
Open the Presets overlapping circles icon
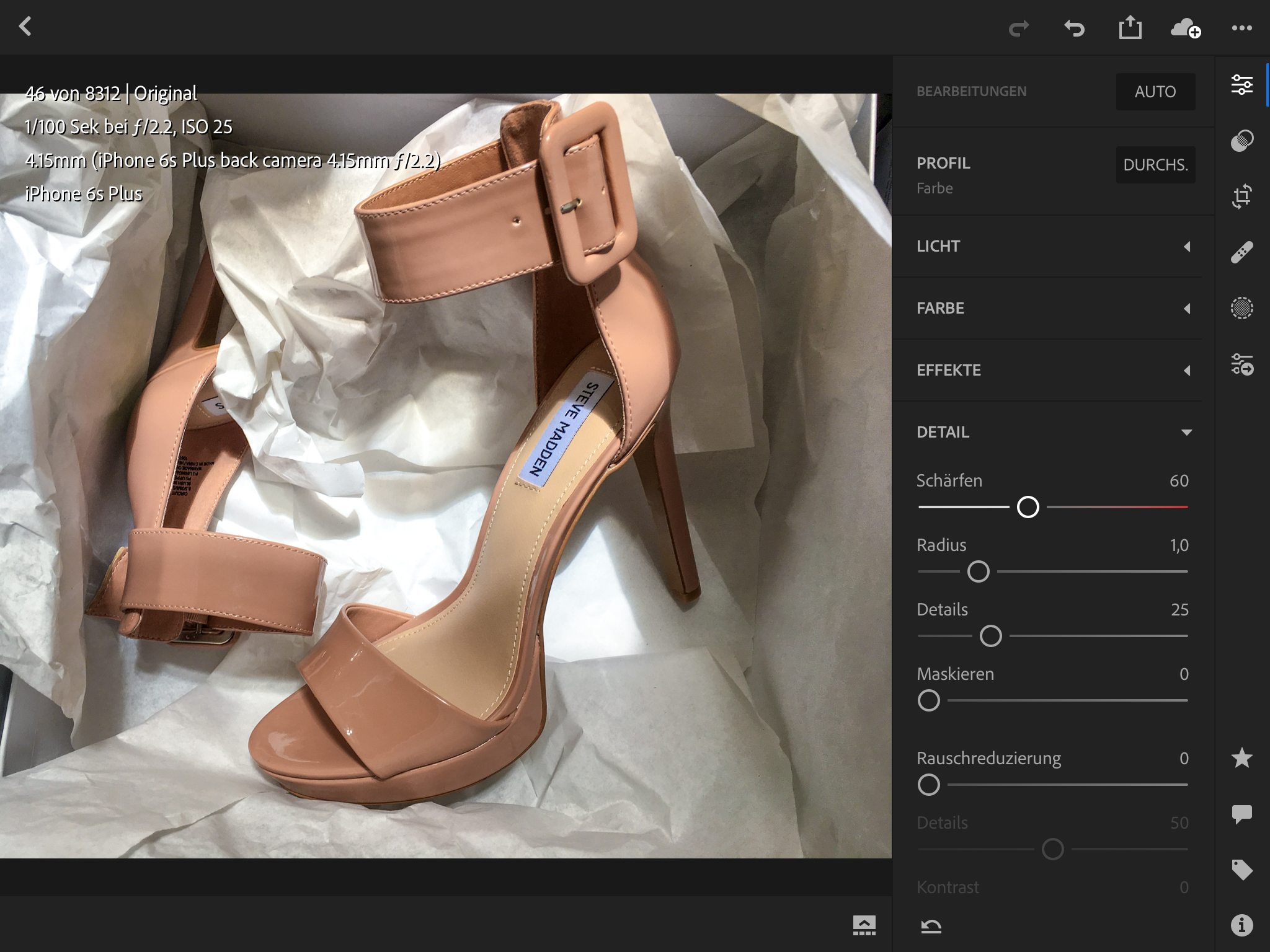point(1241,141)
